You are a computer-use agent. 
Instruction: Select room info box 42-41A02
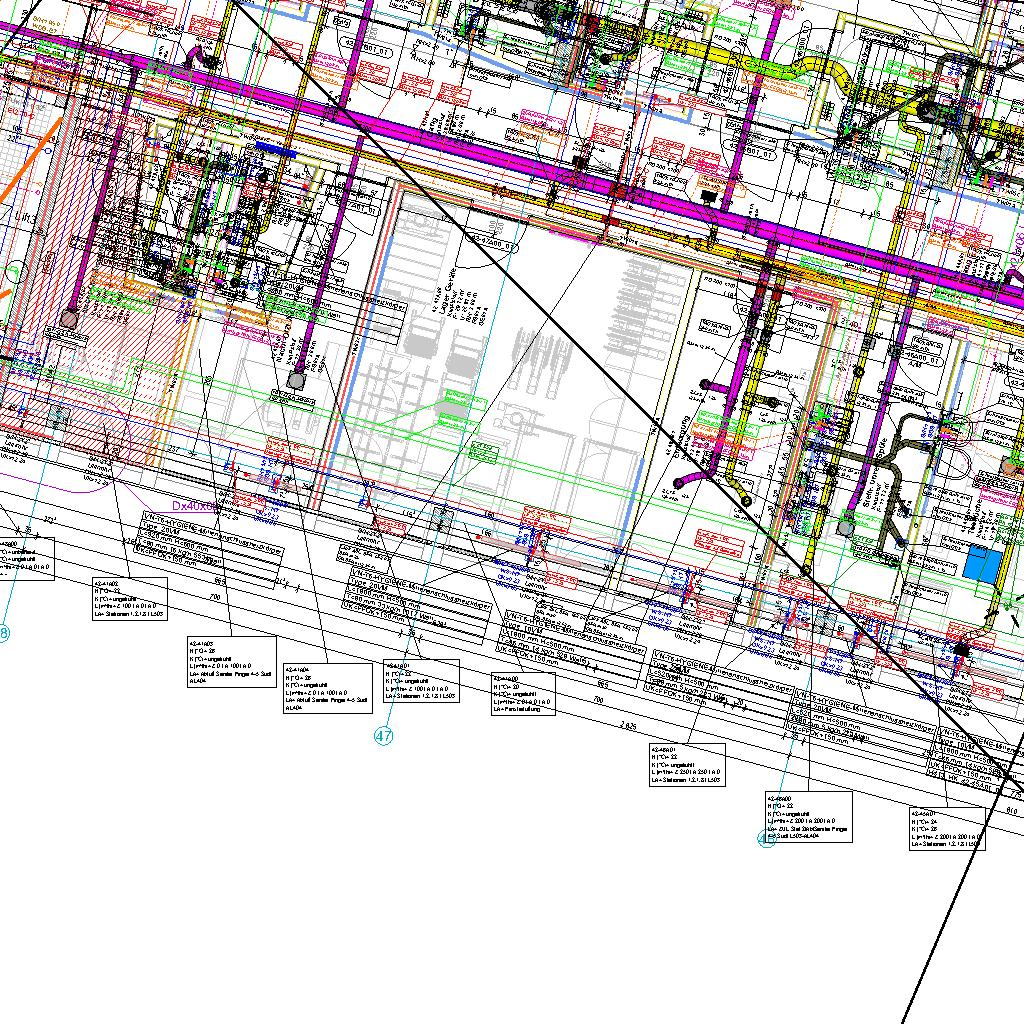pos(129,598)
